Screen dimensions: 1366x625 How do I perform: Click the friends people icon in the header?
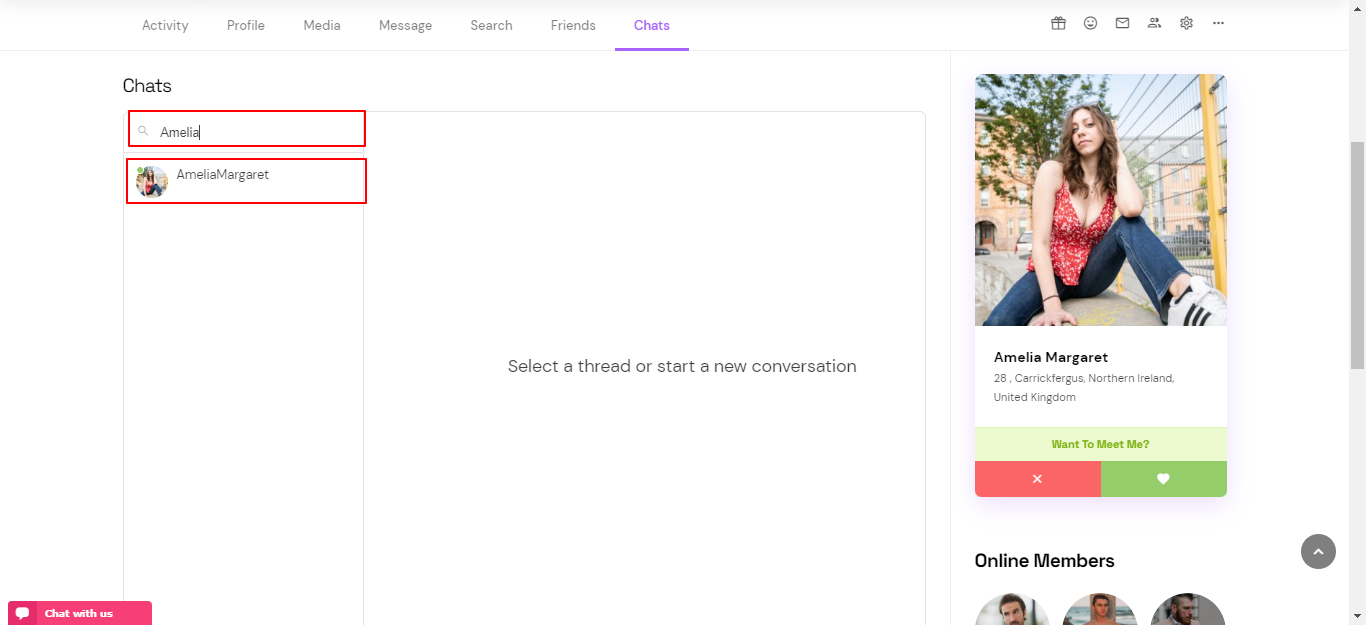coord(1154,23)
